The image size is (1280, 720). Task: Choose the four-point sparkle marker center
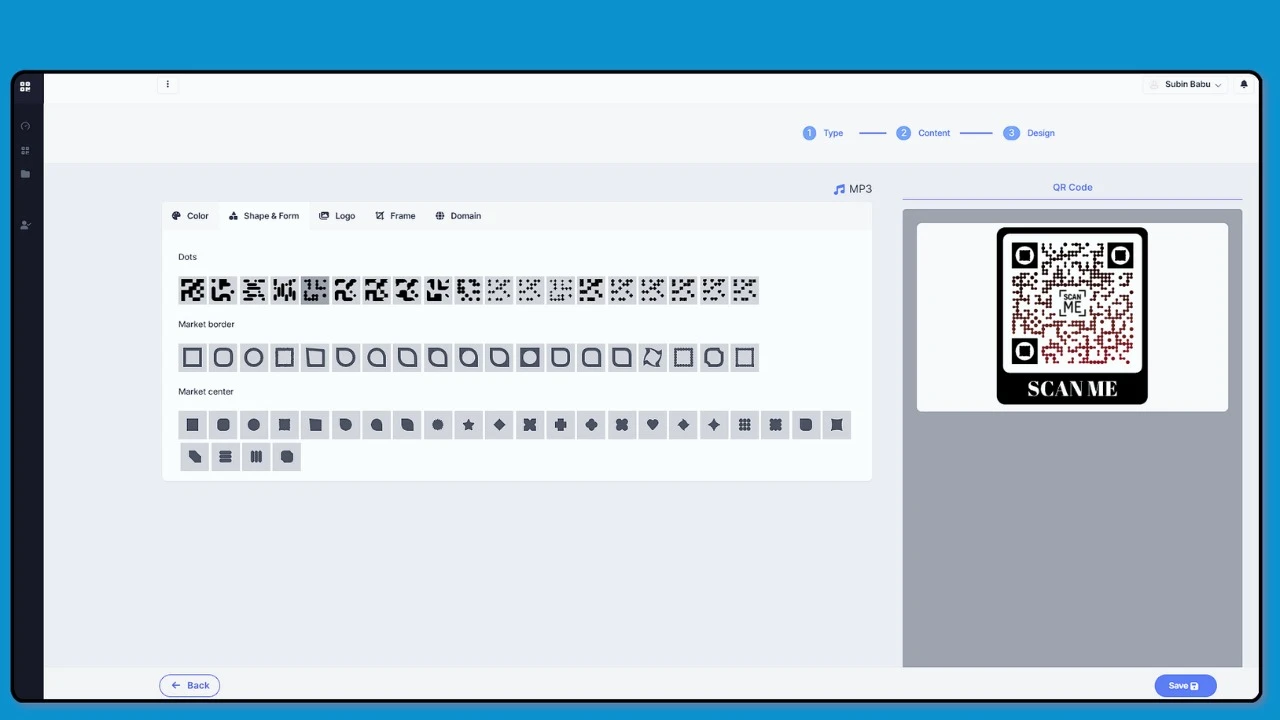pos(714,425)
